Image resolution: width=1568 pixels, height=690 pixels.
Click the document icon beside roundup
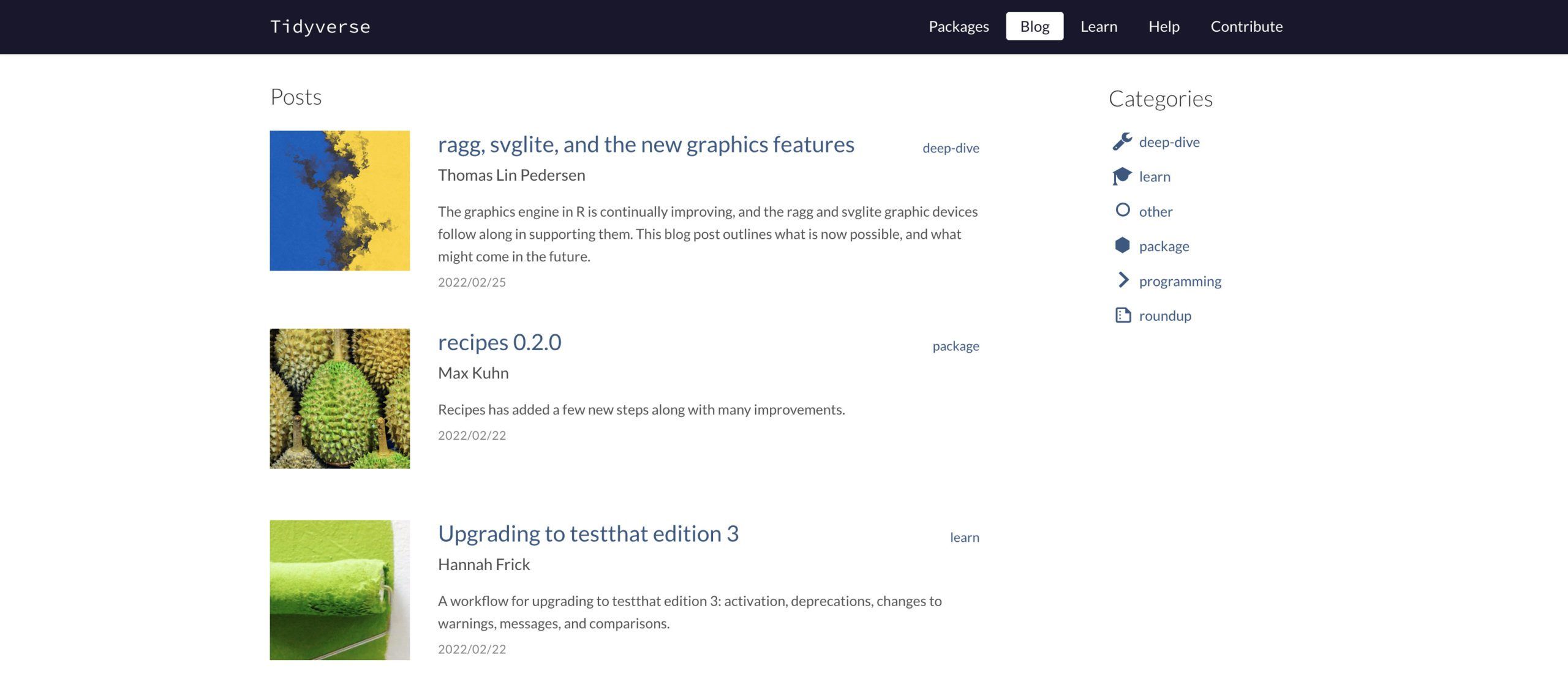click(1123, 315)
